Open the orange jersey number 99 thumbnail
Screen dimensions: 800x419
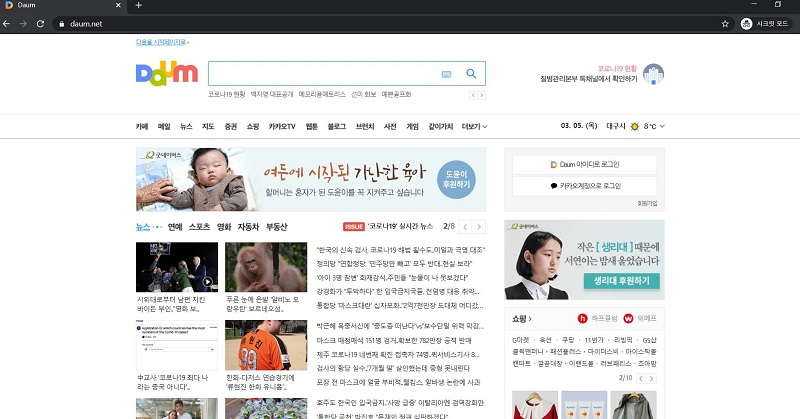pos(266,345)
